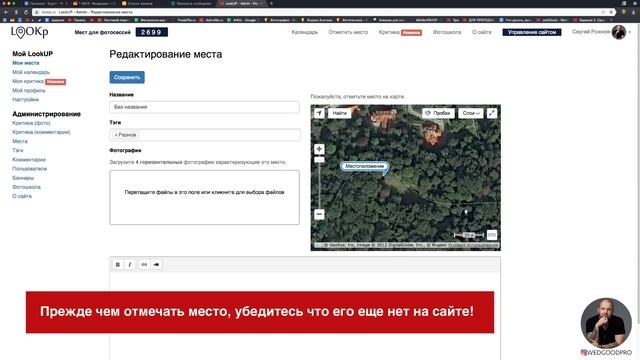Click Управление сайтом button
The width and height of the screenshot is (640, 360).
click(x=532, y=32)
